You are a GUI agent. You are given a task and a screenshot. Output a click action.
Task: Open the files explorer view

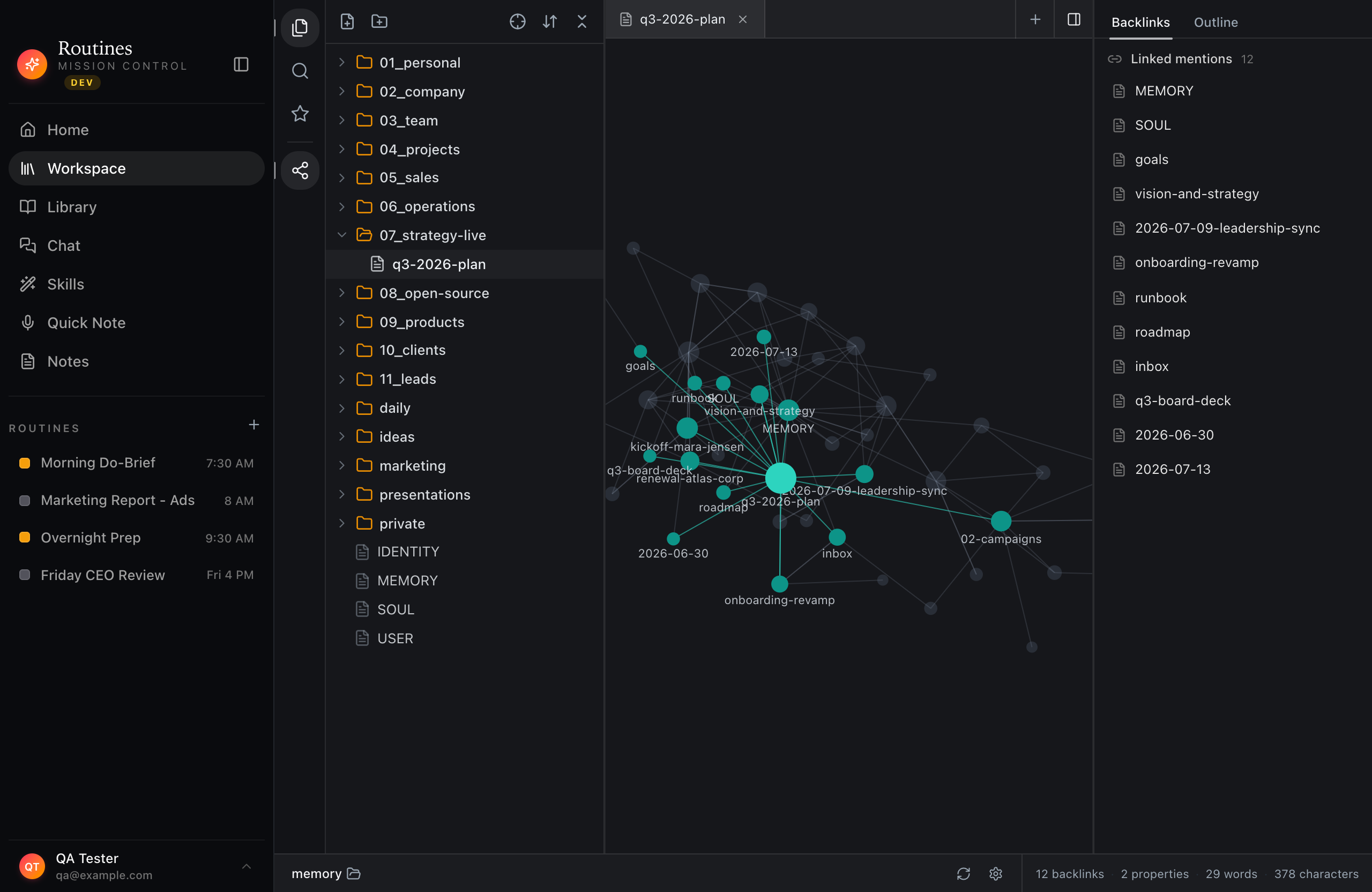point(300,28)
